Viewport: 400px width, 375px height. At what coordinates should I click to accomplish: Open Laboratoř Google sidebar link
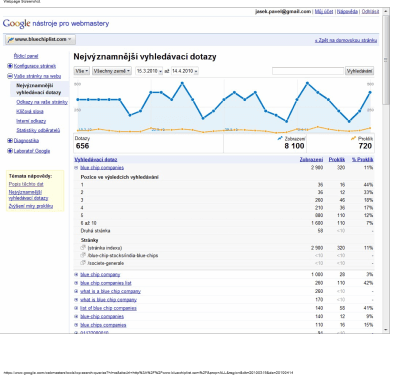pos(32,151)
